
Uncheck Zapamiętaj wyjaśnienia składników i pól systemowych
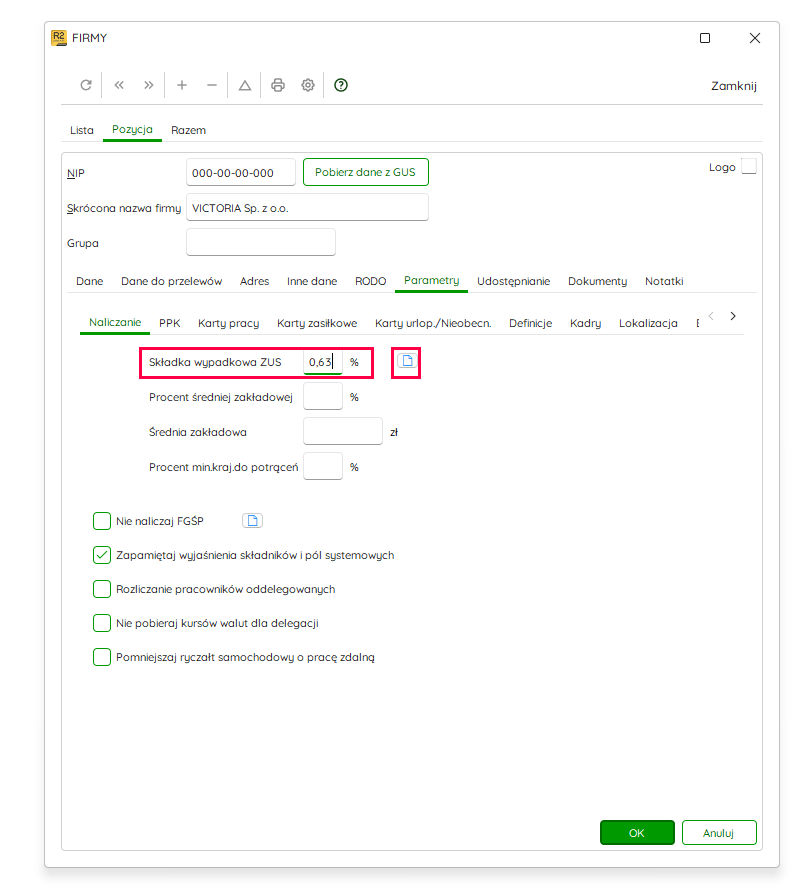coord(102,555)
